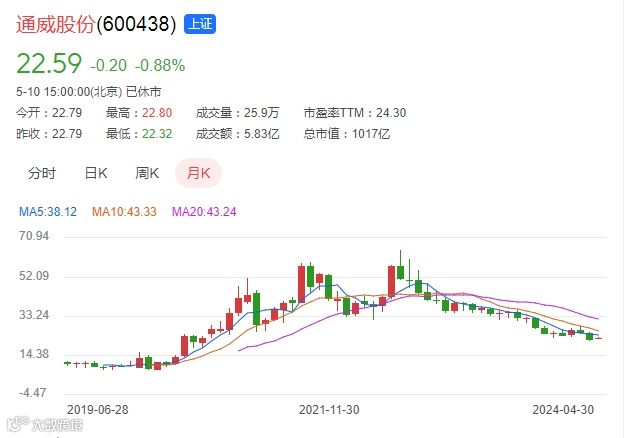Switch to the 日K chart tab
Screen dimensions: 624x438
(x=96, y=173)
